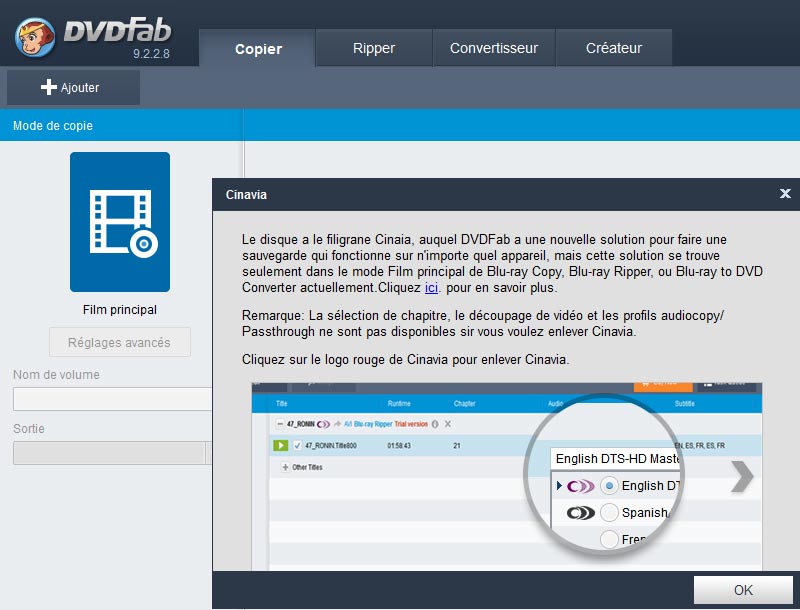800x610 pixels.
Task: Select the English DTS audio radio button
Action: [609, 486]
